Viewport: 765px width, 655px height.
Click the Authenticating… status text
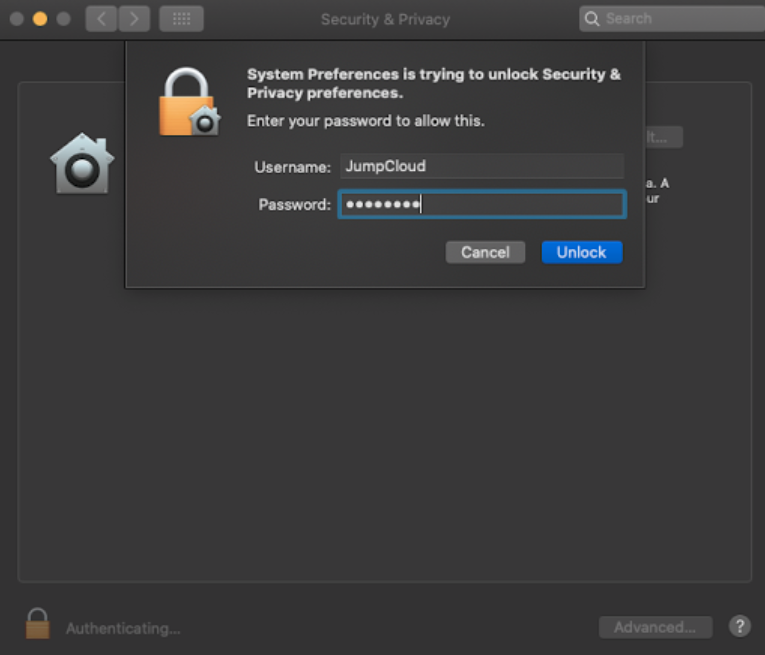tap(123, 629)
